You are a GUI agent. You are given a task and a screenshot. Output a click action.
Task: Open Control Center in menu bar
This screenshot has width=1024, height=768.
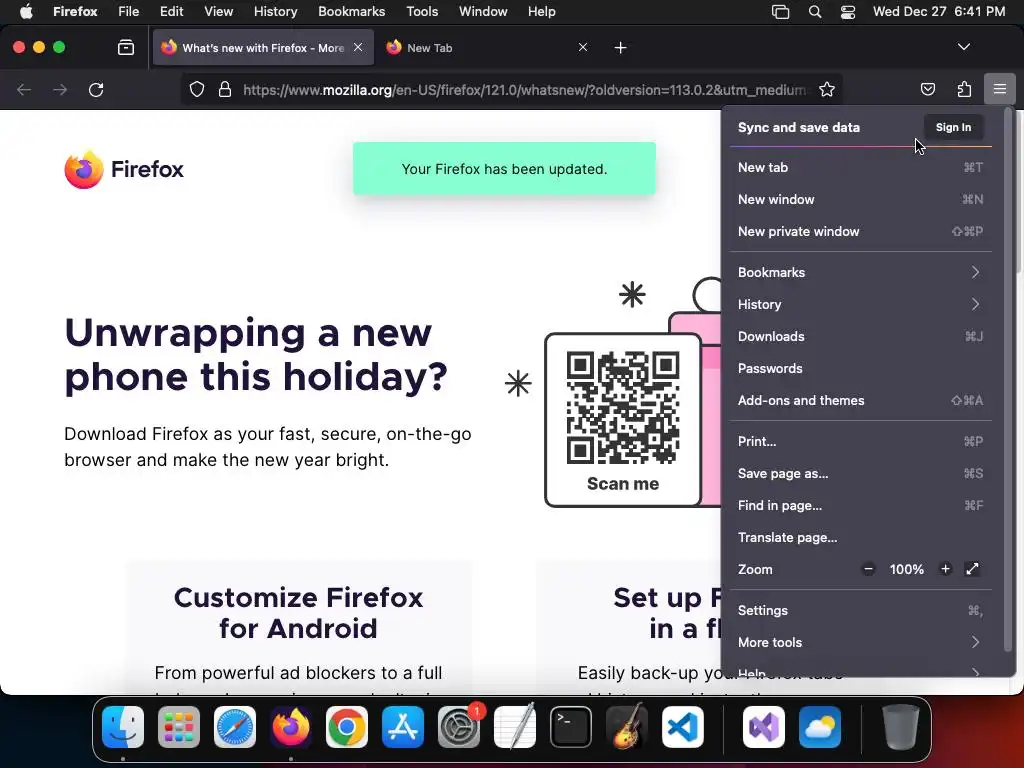coord(848,12)
